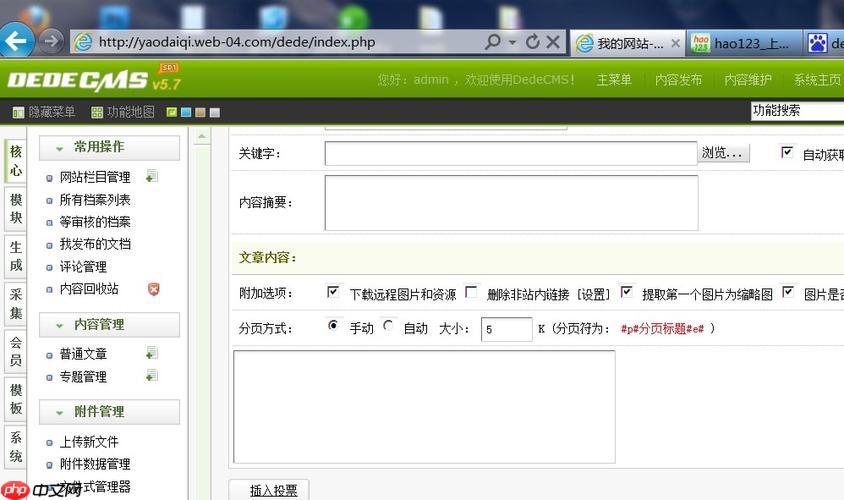Open 普通文章 list
844x500 pixels.
83,354
